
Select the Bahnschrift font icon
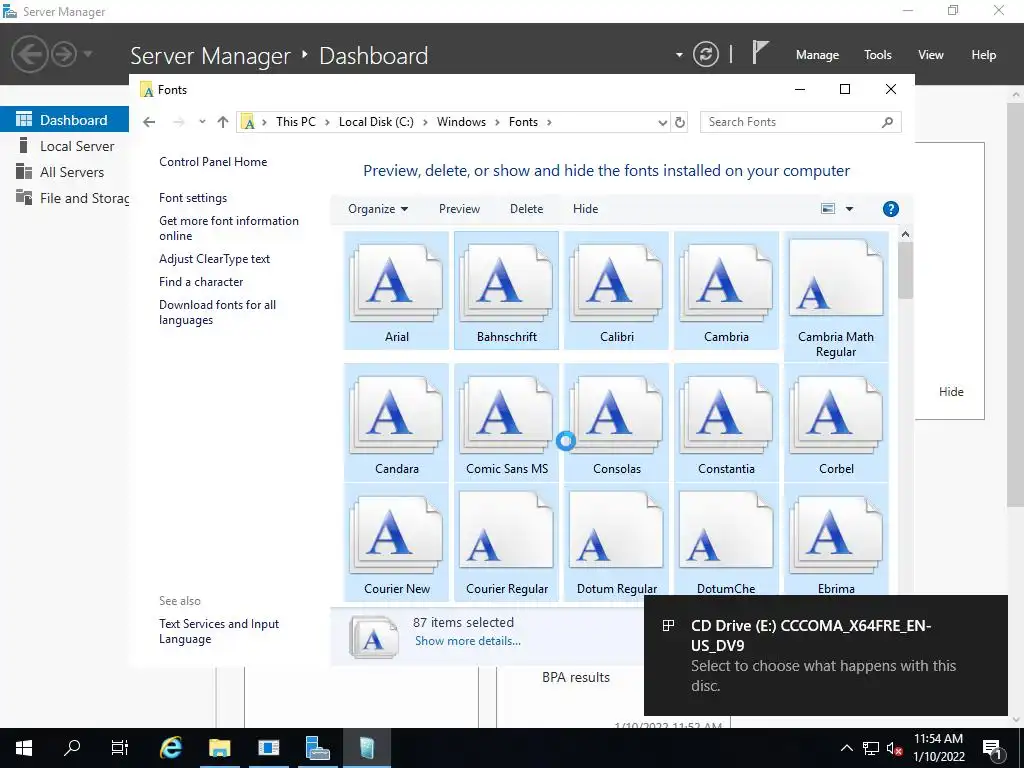tap(506, 291)
